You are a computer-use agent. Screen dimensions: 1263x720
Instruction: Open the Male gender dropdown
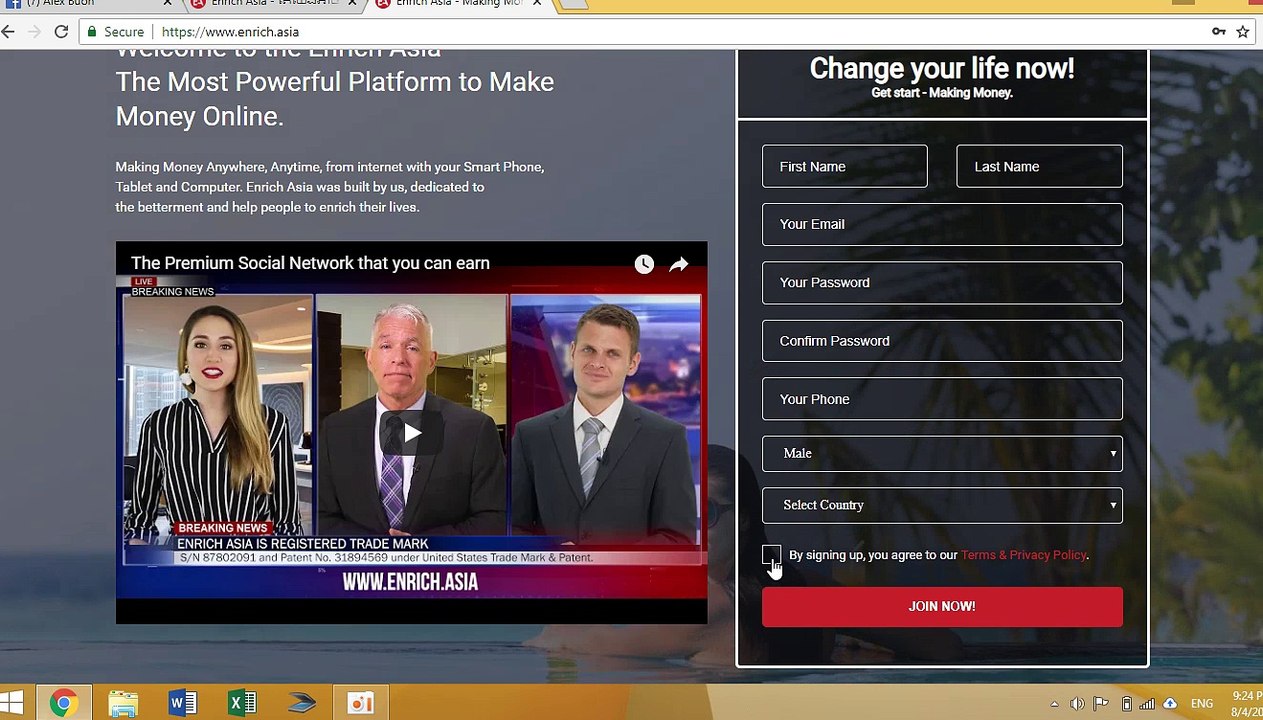tap(942, 453)
